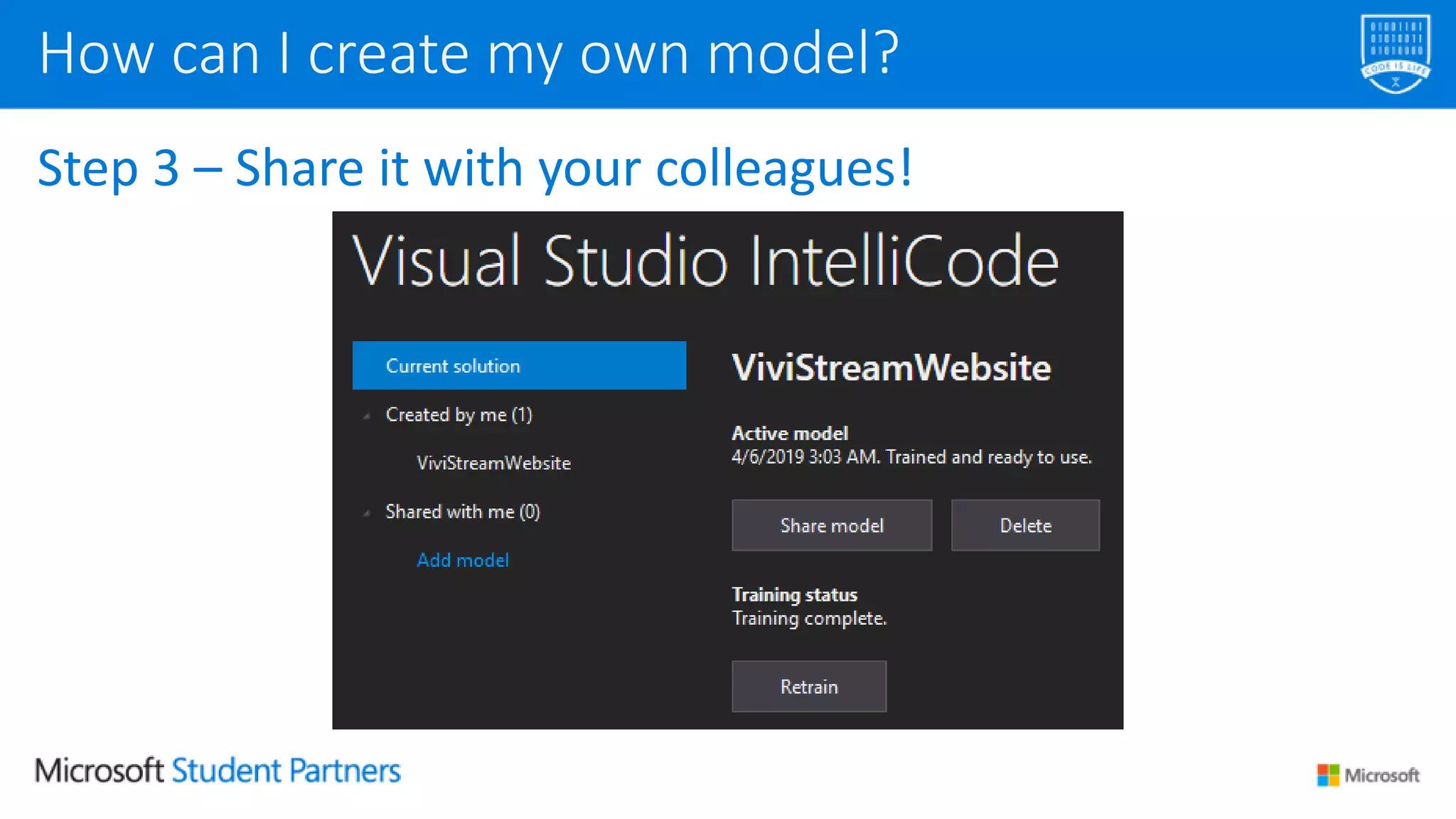Click the Shared with me (0) label
Image resolution: width=1456 pixels, height=819 pixels.
click(463, 512)
